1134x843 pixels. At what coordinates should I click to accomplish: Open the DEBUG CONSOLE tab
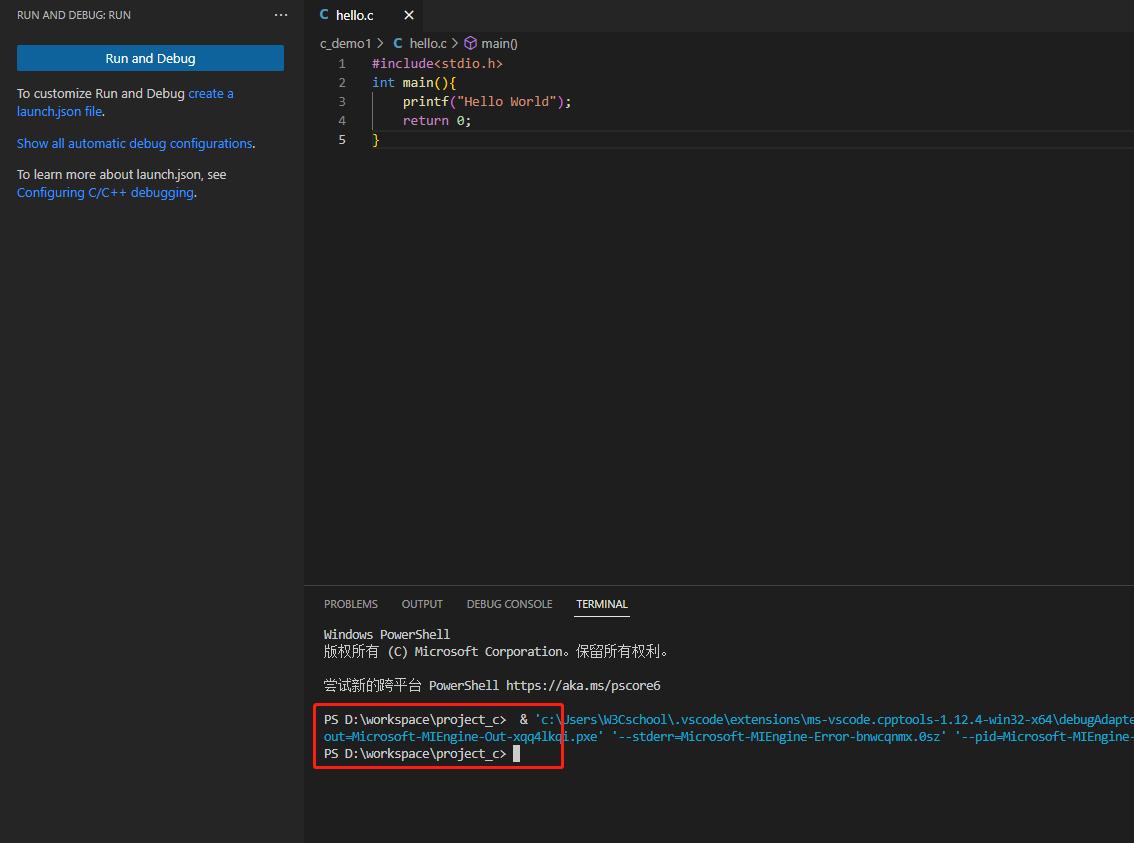tap(509, 604)
